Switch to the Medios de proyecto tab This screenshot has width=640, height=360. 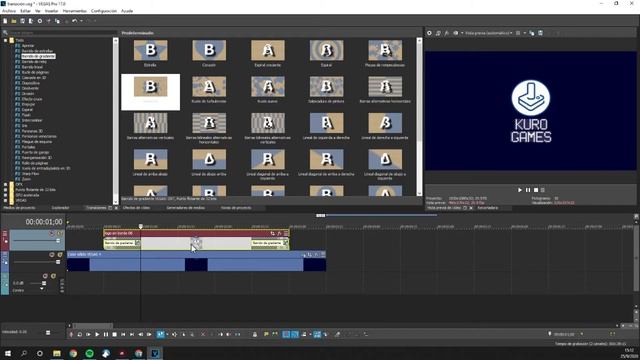(19, 208)
